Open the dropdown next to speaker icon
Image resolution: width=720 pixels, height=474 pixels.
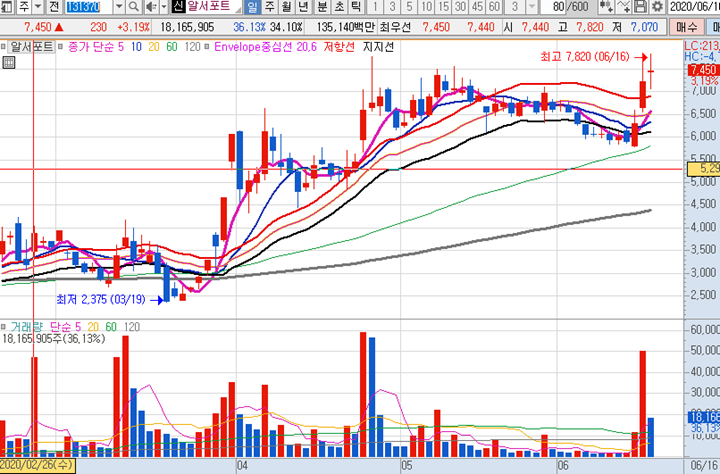click(164, 6)
